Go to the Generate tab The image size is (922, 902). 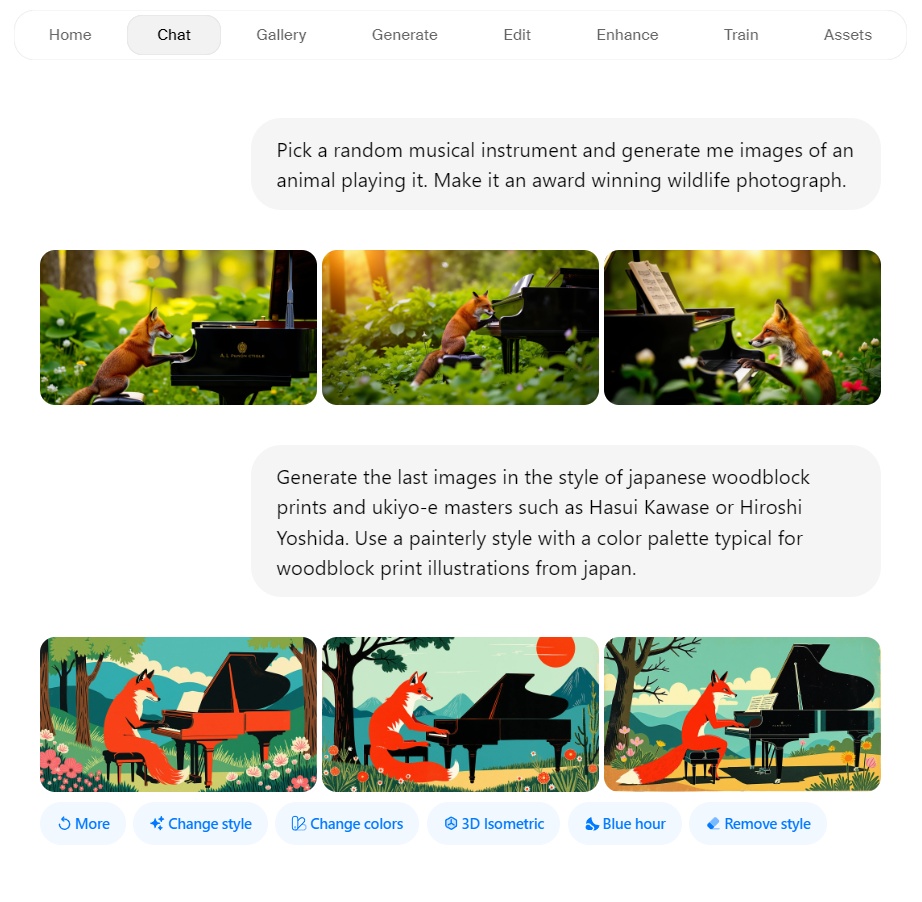tap(405, 35)
